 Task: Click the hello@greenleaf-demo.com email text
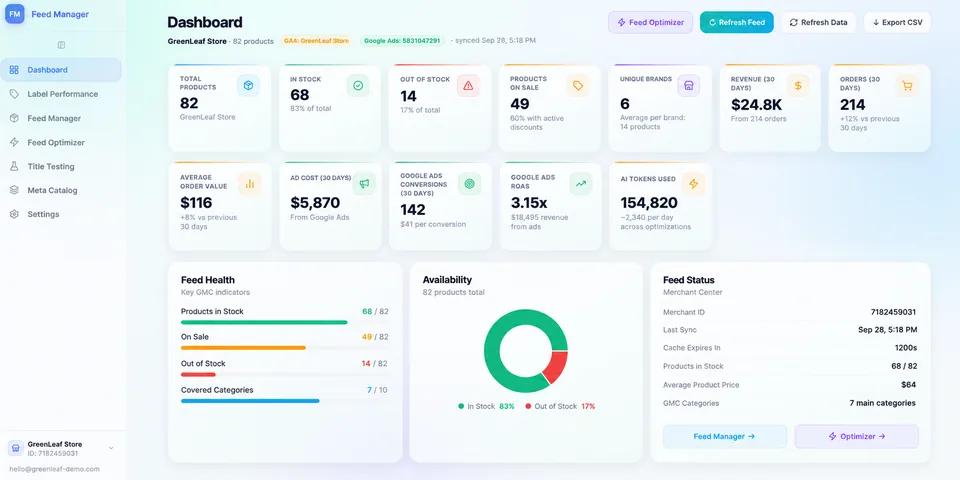(54, 469)
